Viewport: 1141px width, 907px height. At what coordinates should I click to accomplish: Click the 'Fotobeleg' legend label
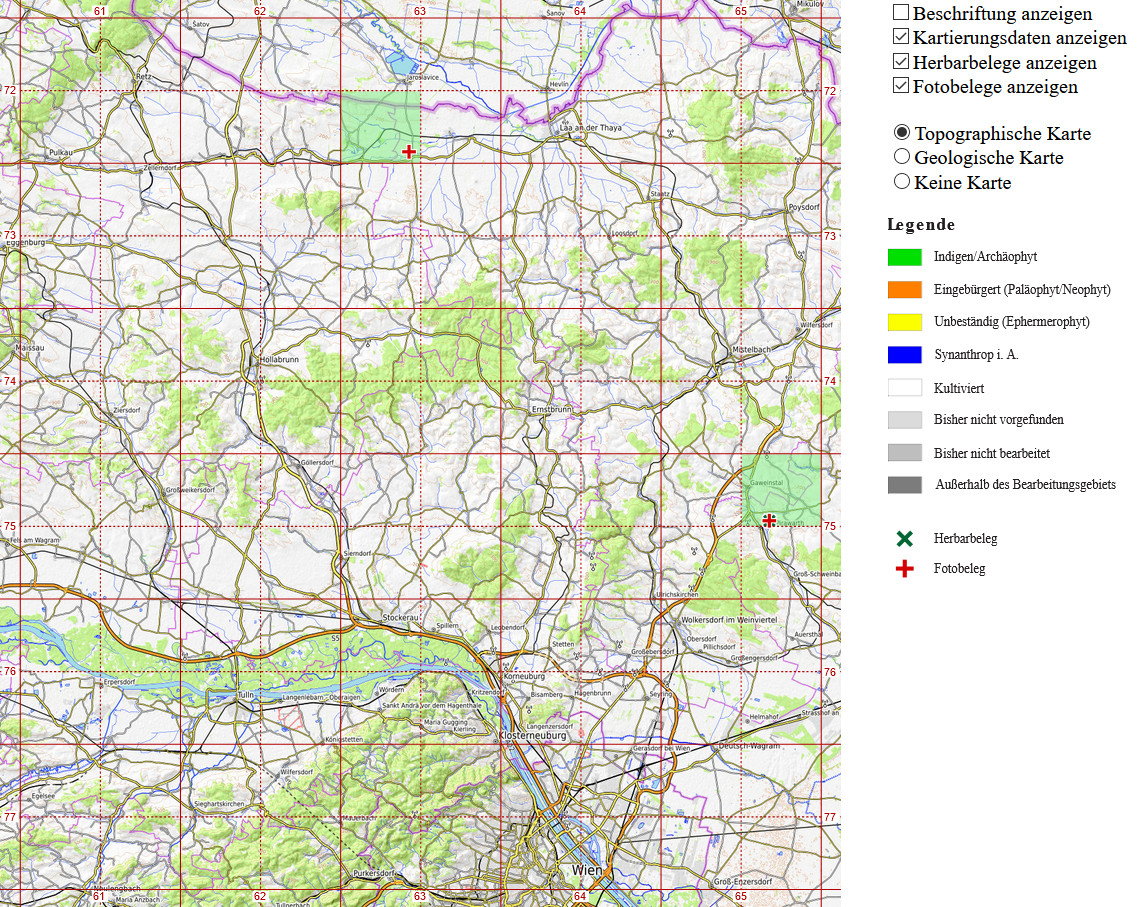click(959, 569)
